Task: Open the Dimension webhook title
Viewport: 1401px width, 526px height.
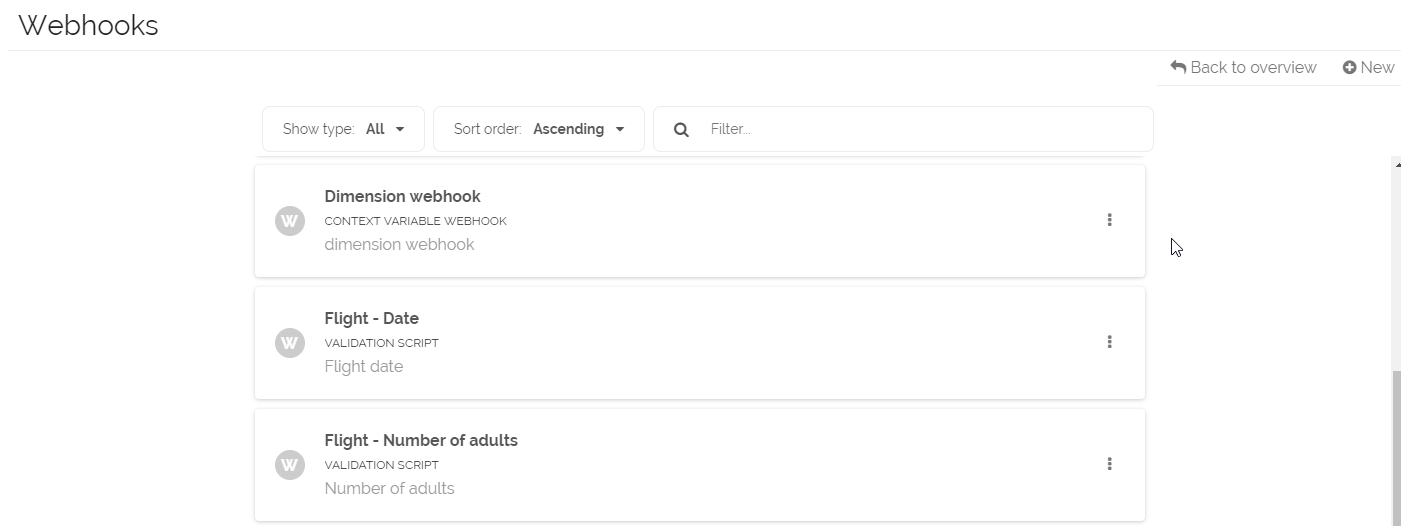Action: (402, 196)
